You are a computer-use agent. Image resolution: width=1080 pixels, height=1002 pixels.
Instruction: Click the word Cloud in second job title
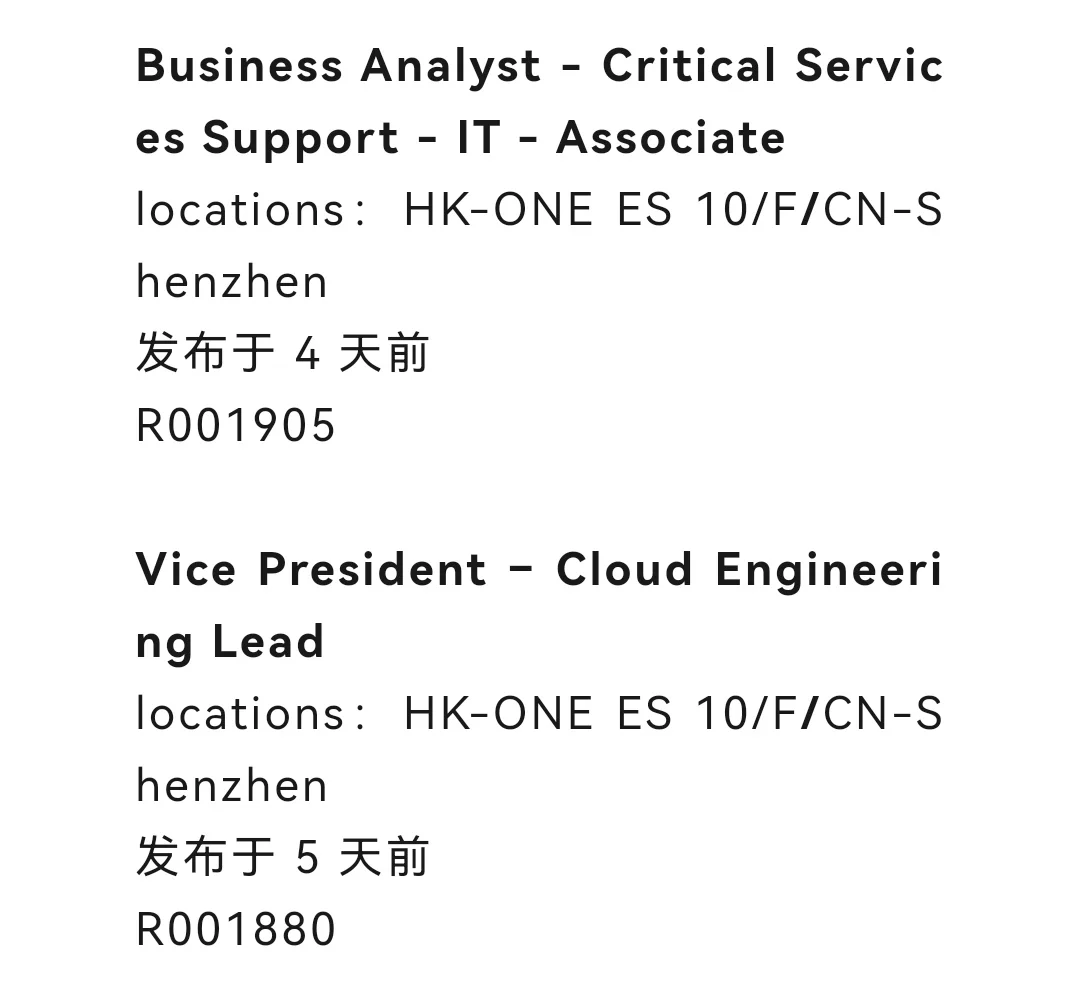click(624, 570)
